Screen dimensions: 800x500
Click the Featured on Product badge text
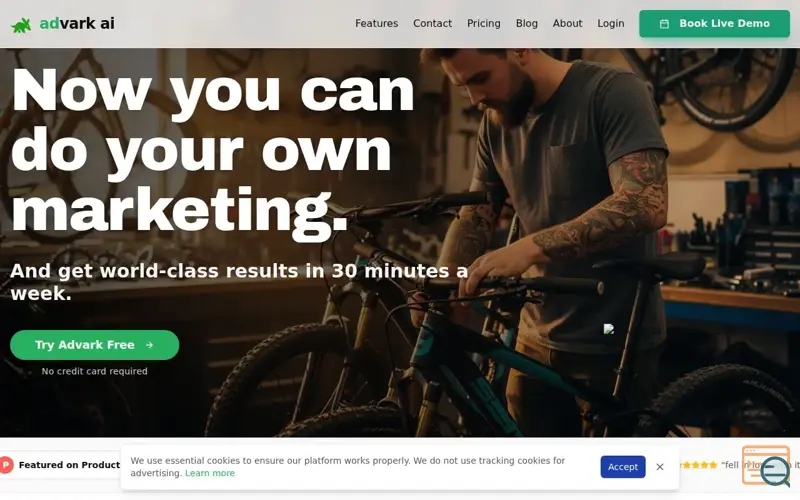[69, 465]
